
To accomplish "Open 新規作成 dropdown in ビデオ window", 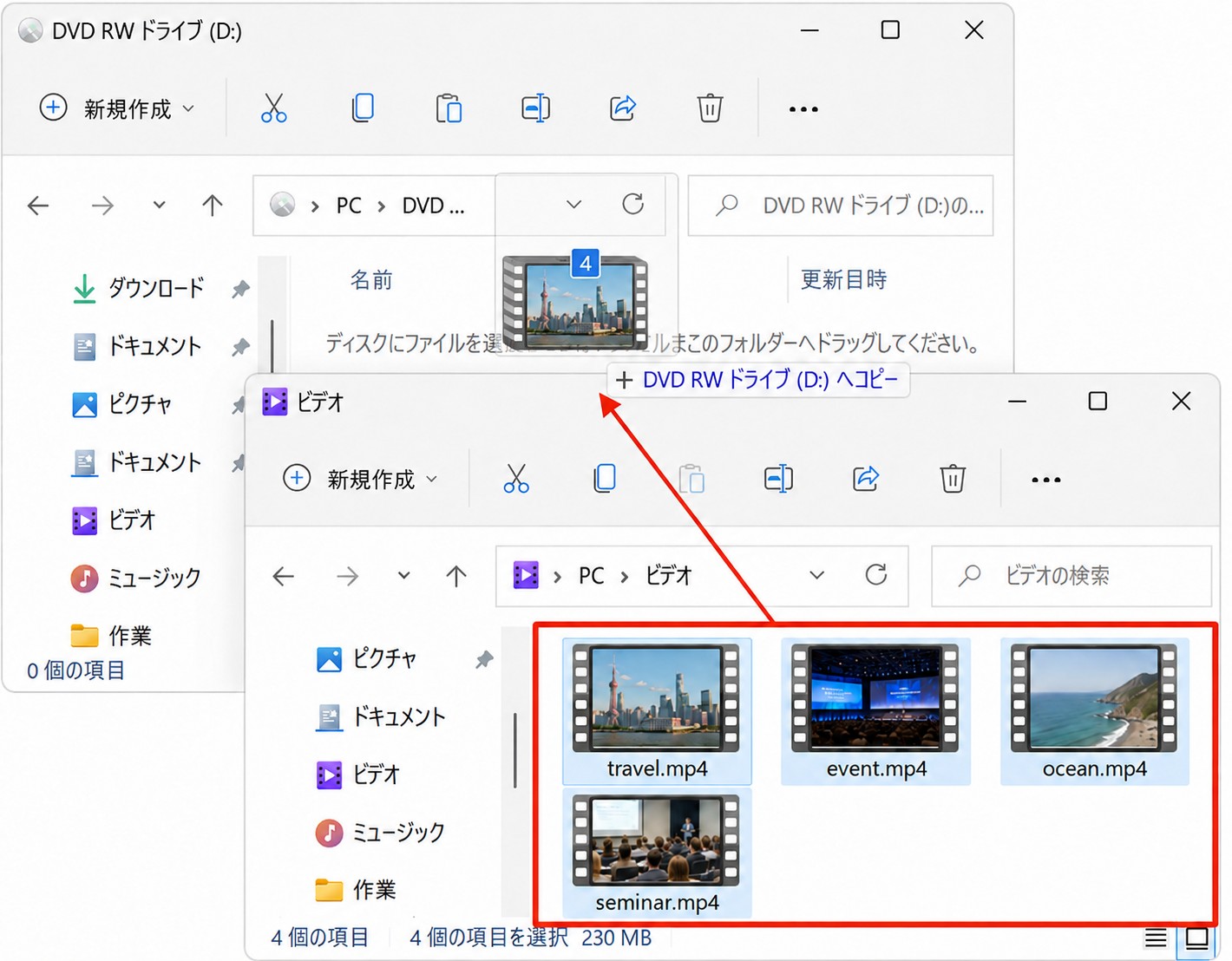I will (361, 479).
